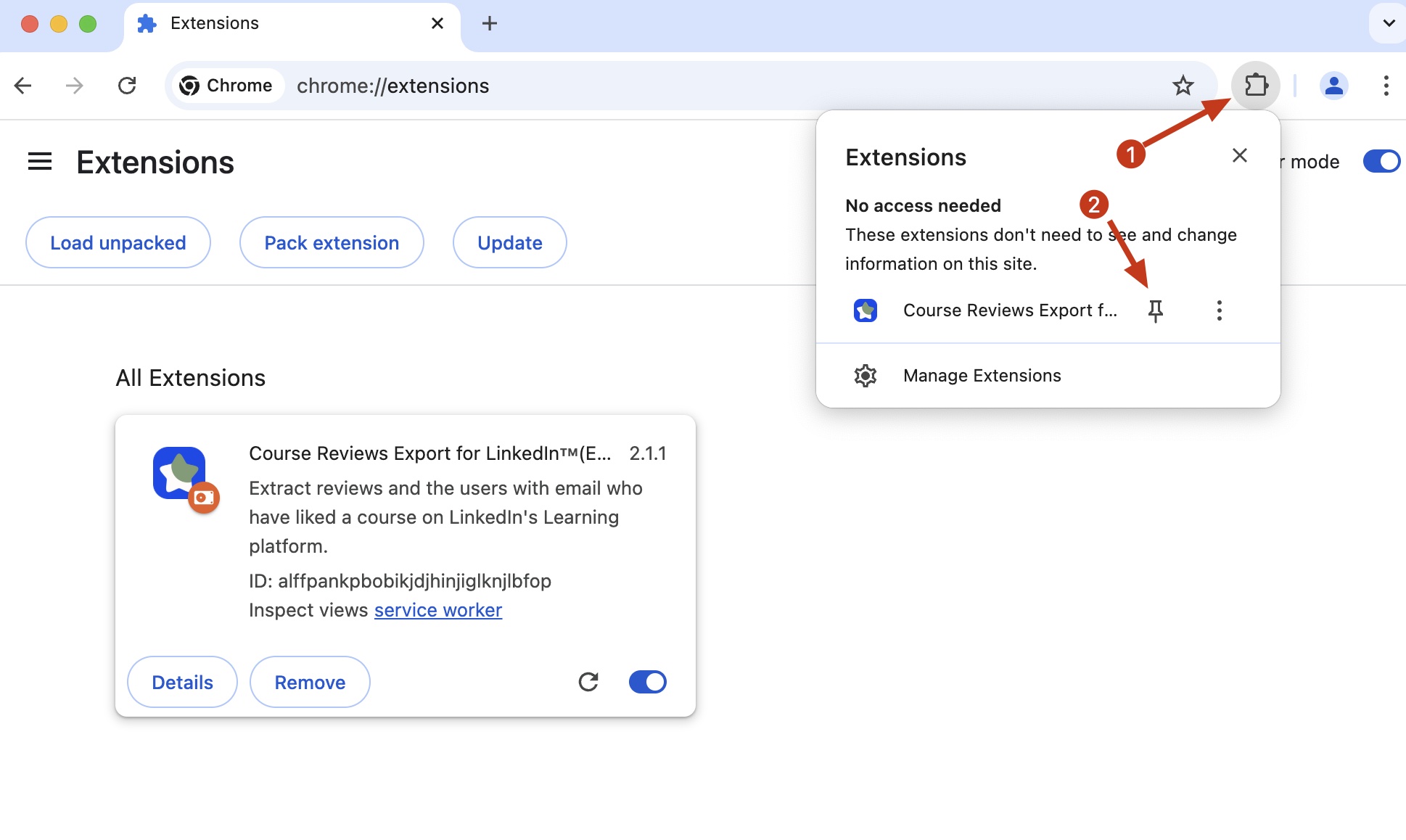Click the Manage Extensions gear icon
This screenshot has height=840, width=1406.
[866, 375]
